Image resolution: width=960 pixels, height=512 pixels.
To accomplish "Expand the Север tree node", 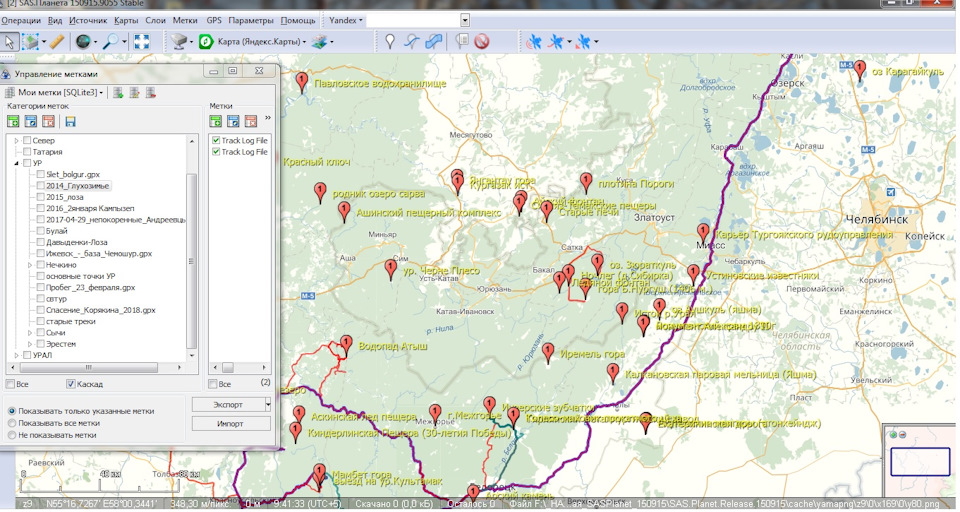I will (x=17, y=141).
